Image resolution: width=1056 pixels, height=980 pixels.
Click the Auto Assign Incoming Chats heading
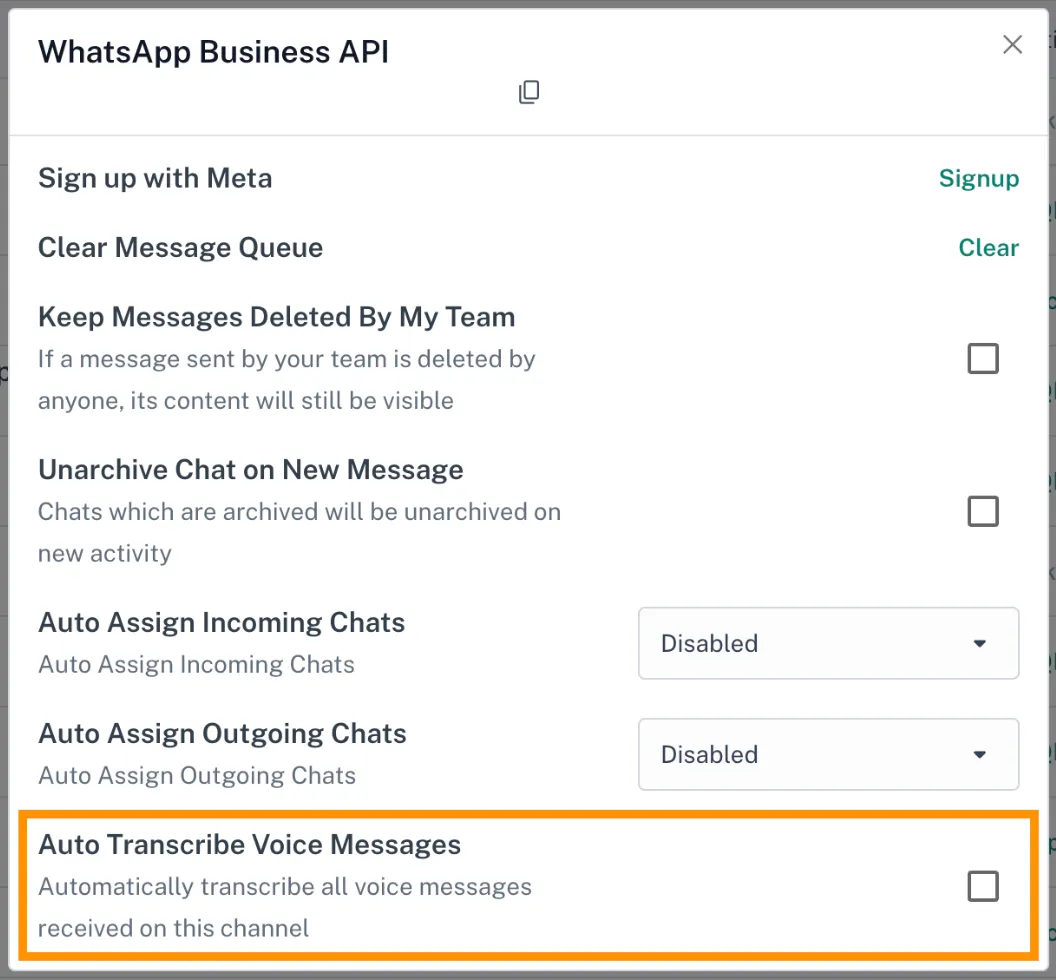pos(221,623)
